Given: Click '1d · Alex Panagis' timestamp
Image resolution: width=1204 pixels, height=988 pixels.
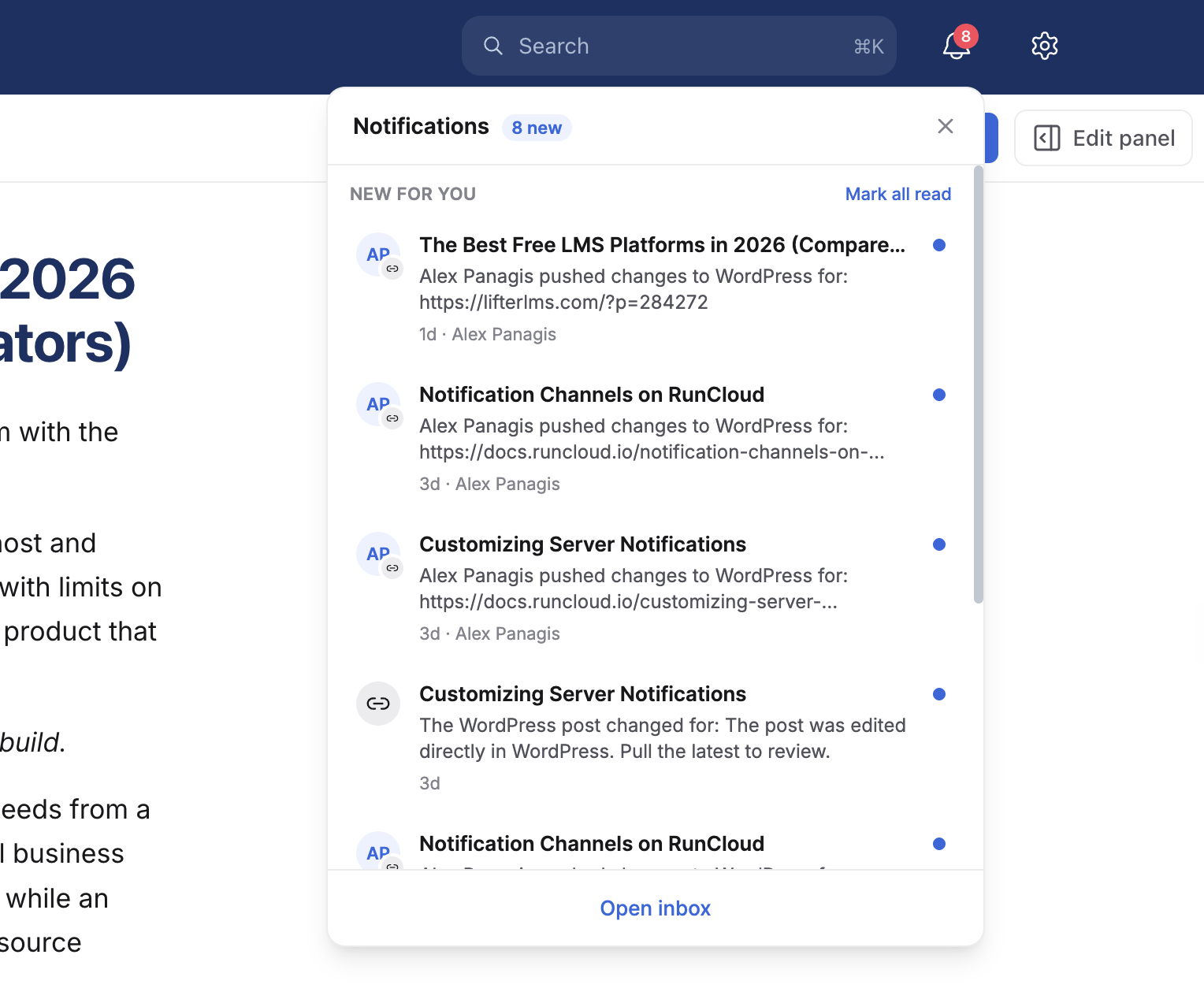Looking at the screenshot, I should [488, 334].
